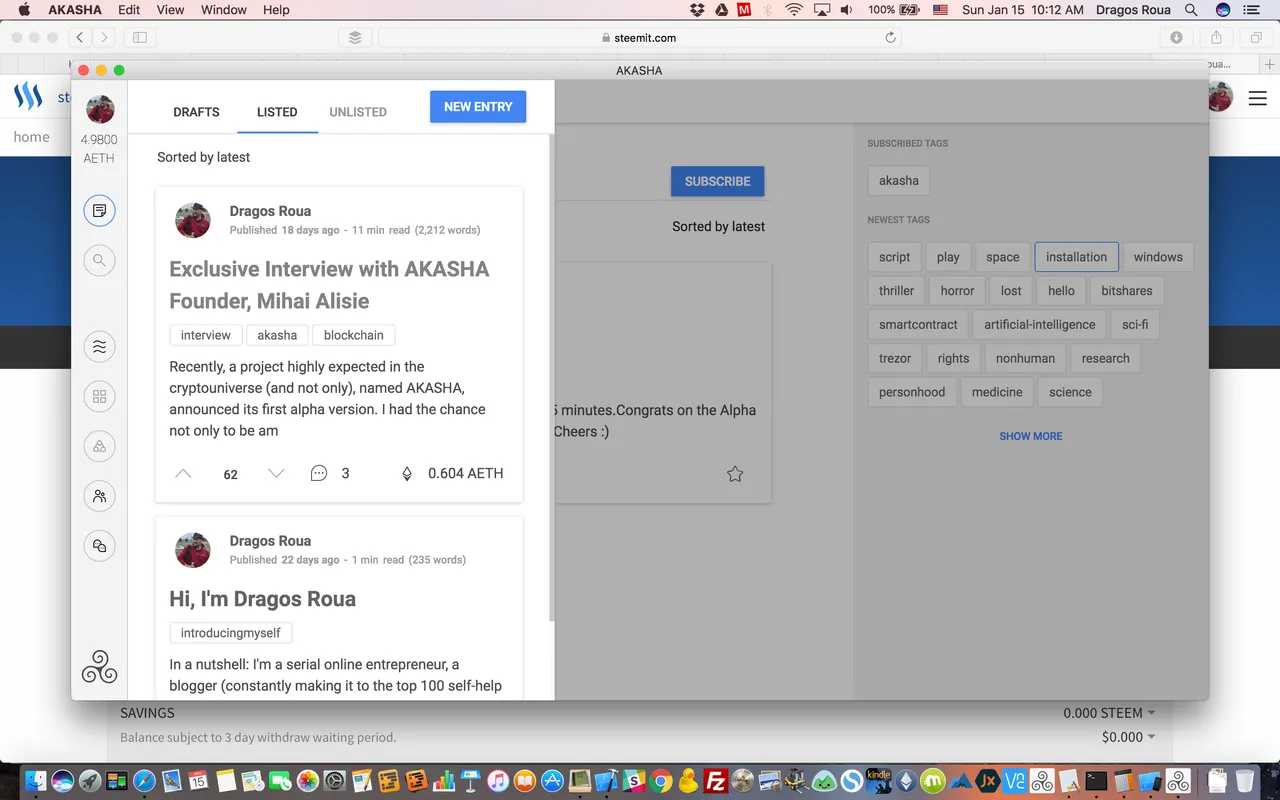Screen dimensions: 1280x800
Task: Open Spotlight search in the menu bar
Action: click(1191, 10)
